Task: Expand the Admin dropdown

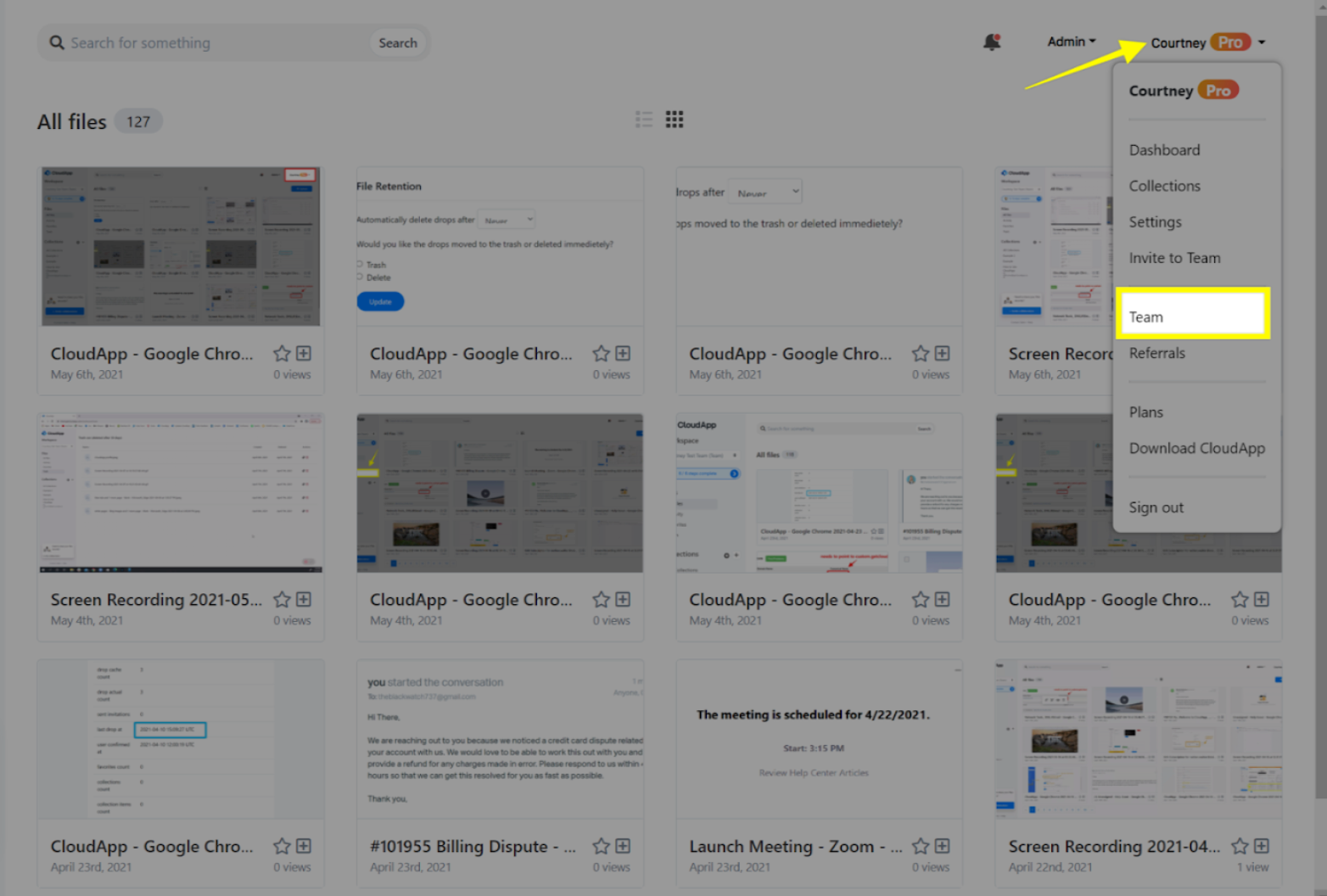Action: (1072, 42)
